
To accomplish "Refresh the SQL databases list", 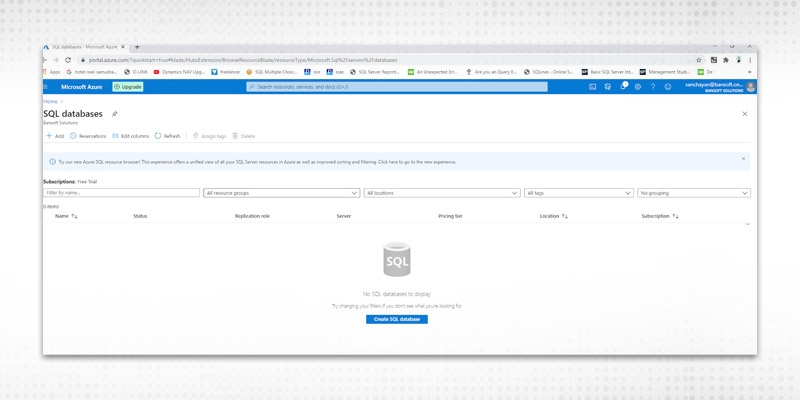I will [x=167, y=136].
